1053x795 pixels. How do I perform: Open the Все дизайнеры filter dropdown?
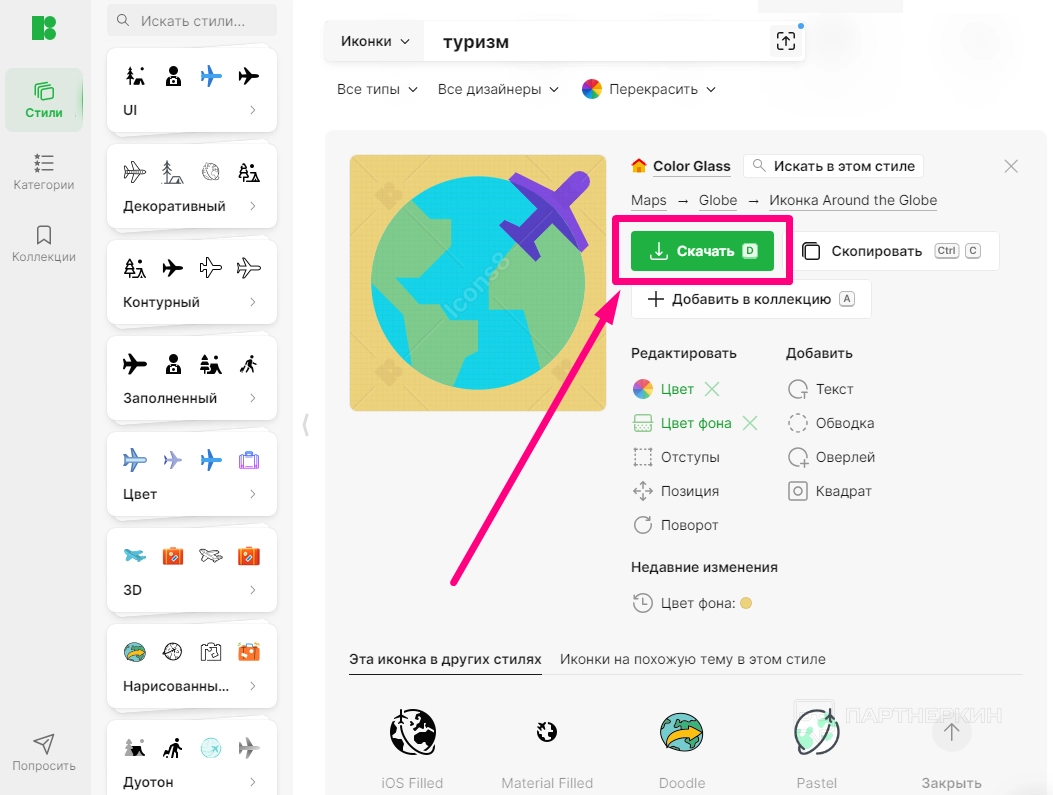coord(498,89)
